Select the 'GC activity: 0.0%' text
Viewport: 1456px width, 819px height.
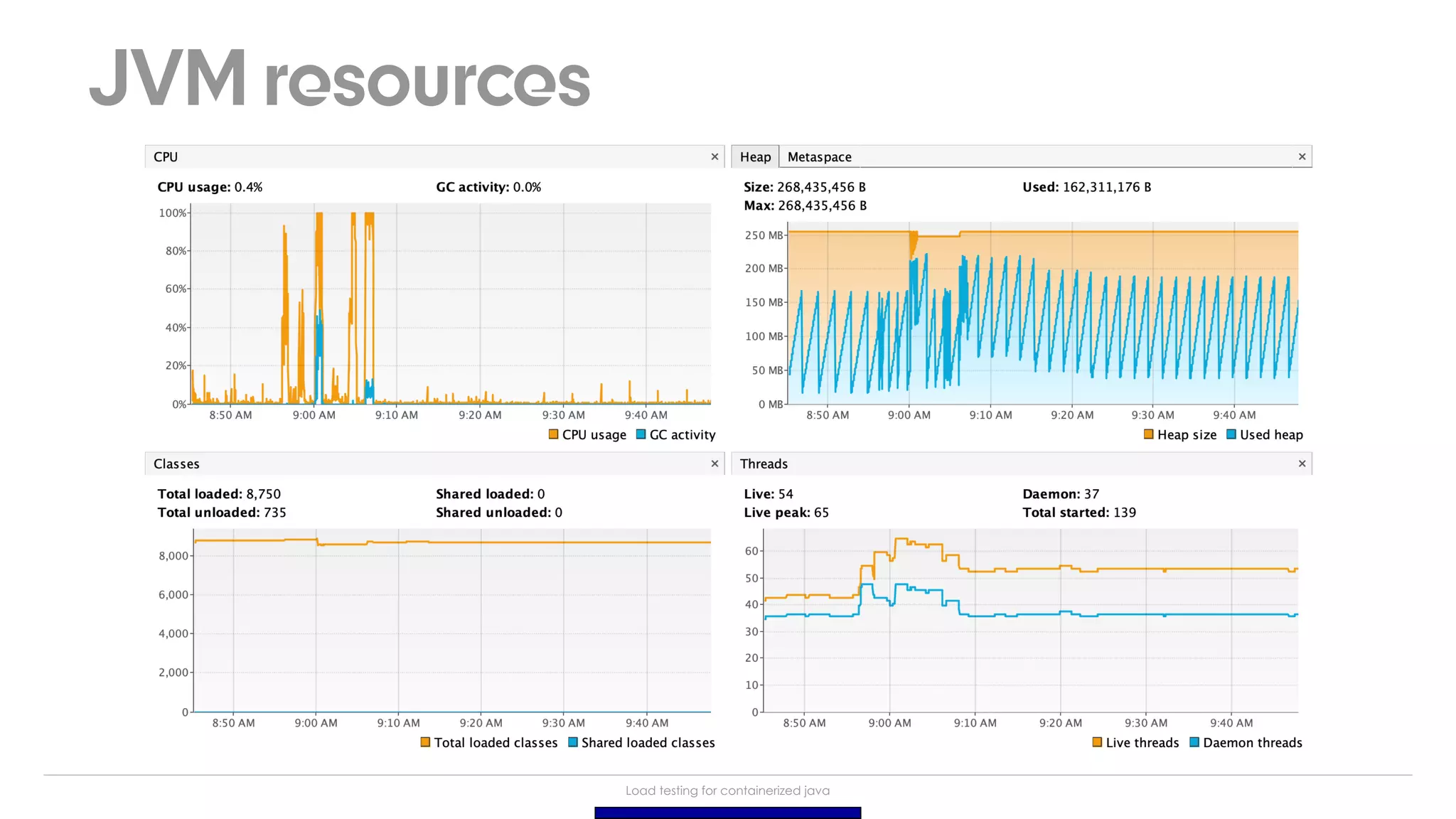[x=488, y=187]
